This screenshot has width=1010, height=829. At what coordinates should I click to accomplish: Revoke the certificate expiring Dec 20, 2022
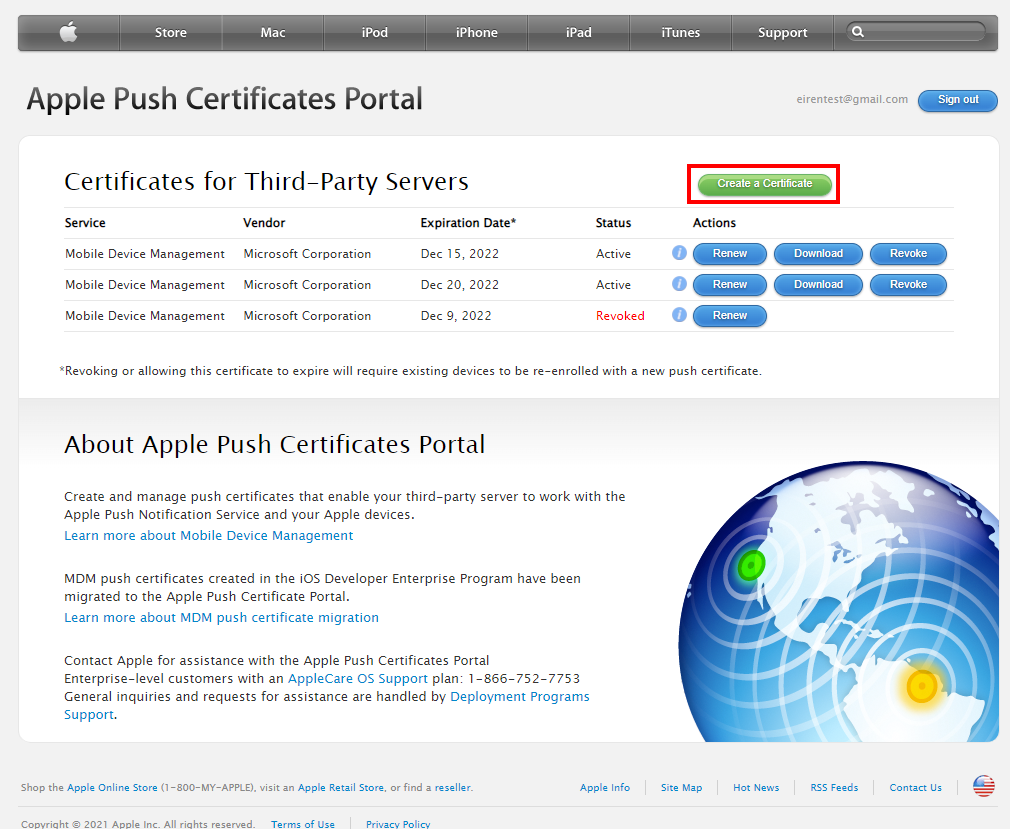(x=908, y=285)
